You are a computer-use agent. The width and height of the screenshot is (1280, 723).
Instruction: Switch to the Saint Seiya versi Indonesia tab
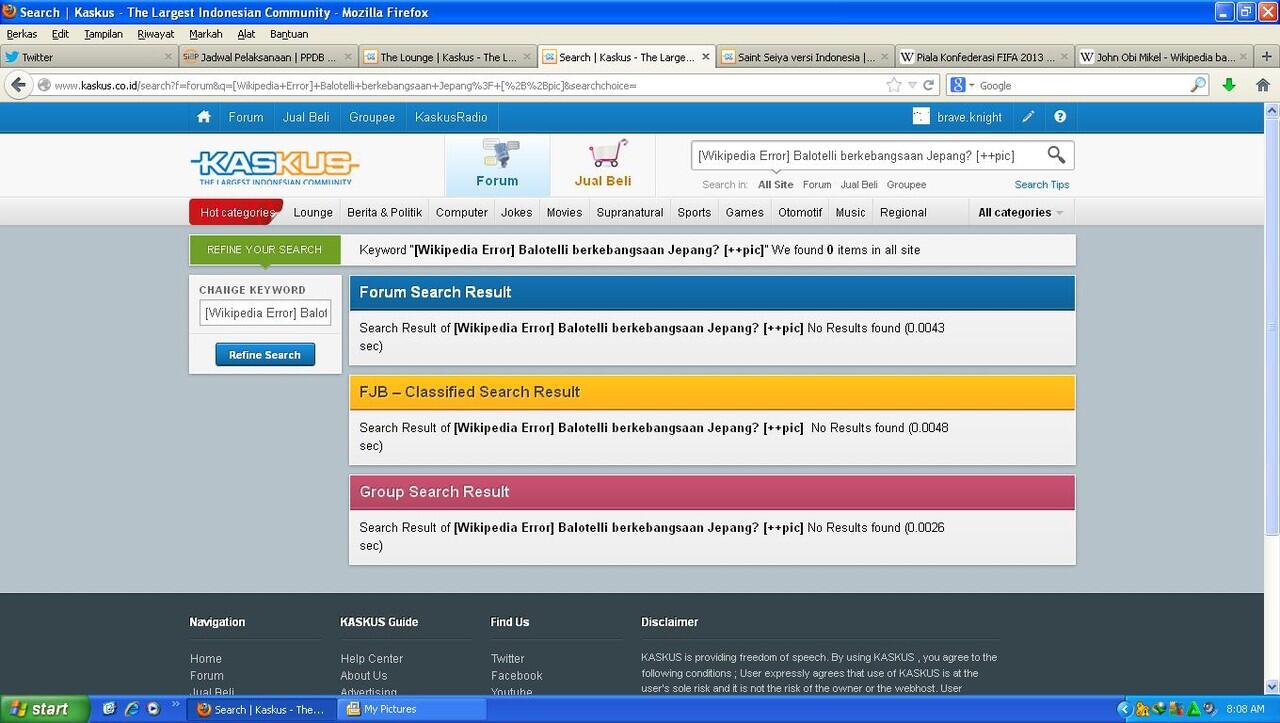click(x=806, y=57)
